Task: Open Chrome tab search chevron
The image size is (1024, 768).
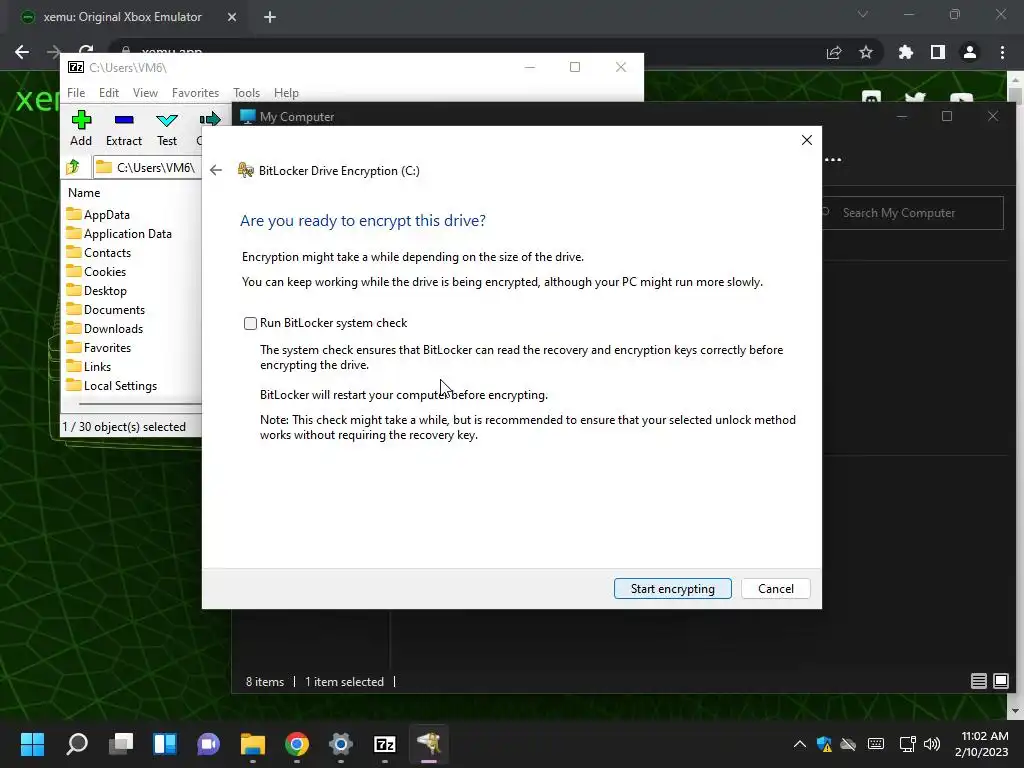Action: pos(863,14)
